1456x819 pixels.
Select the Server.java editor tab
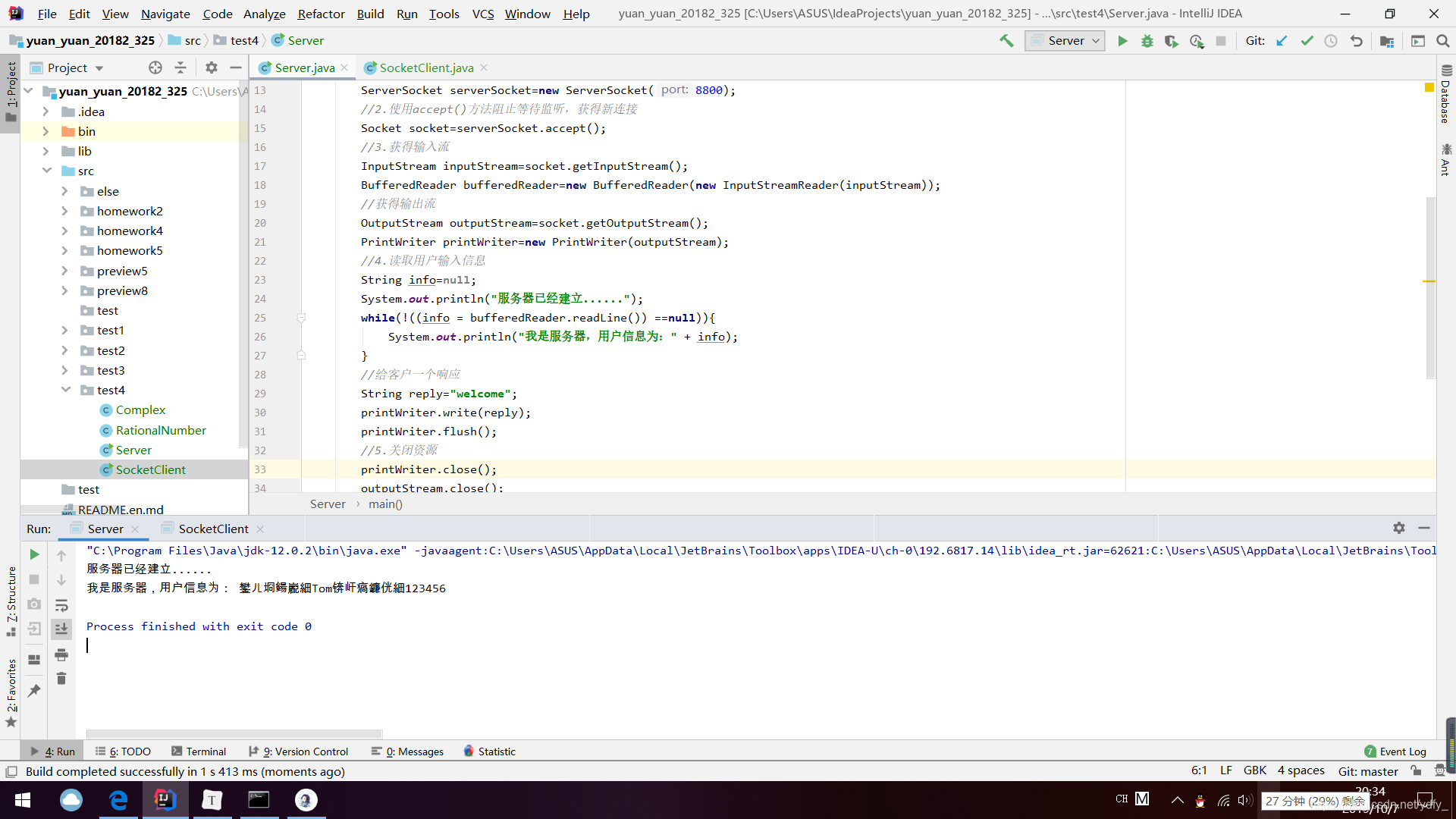[304, 67]
